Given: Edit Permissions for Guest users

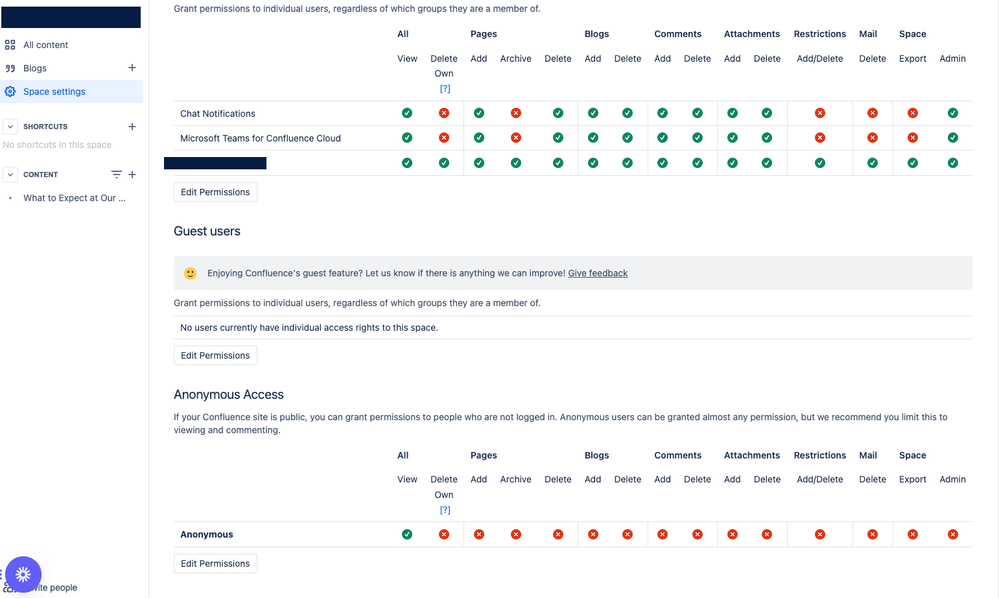Looking at the screenshot, I should pos(215,355).
